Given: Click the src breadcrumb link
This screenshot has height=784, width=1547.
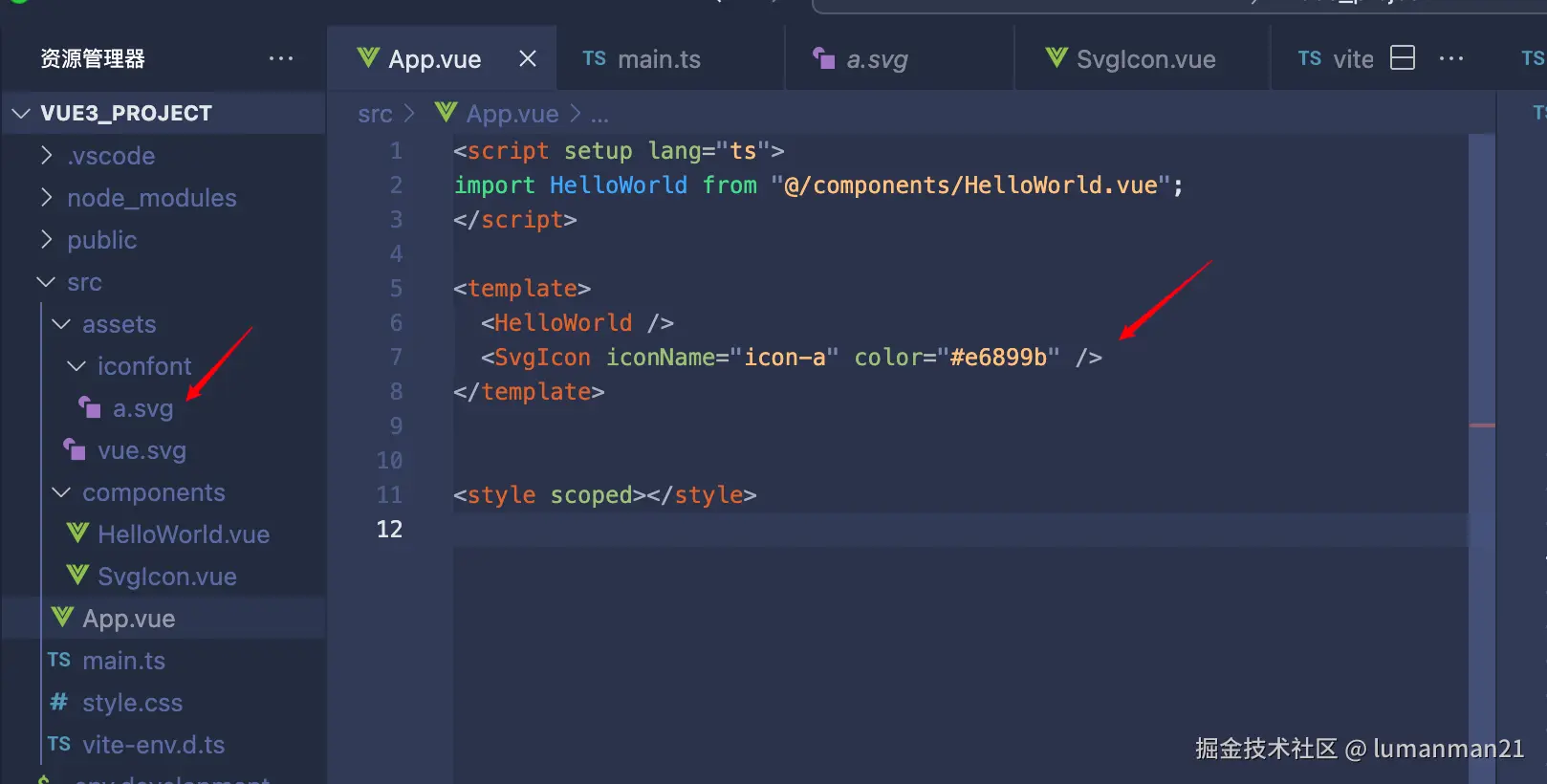Looking at the screenshot, I should (x=375, y=114).
